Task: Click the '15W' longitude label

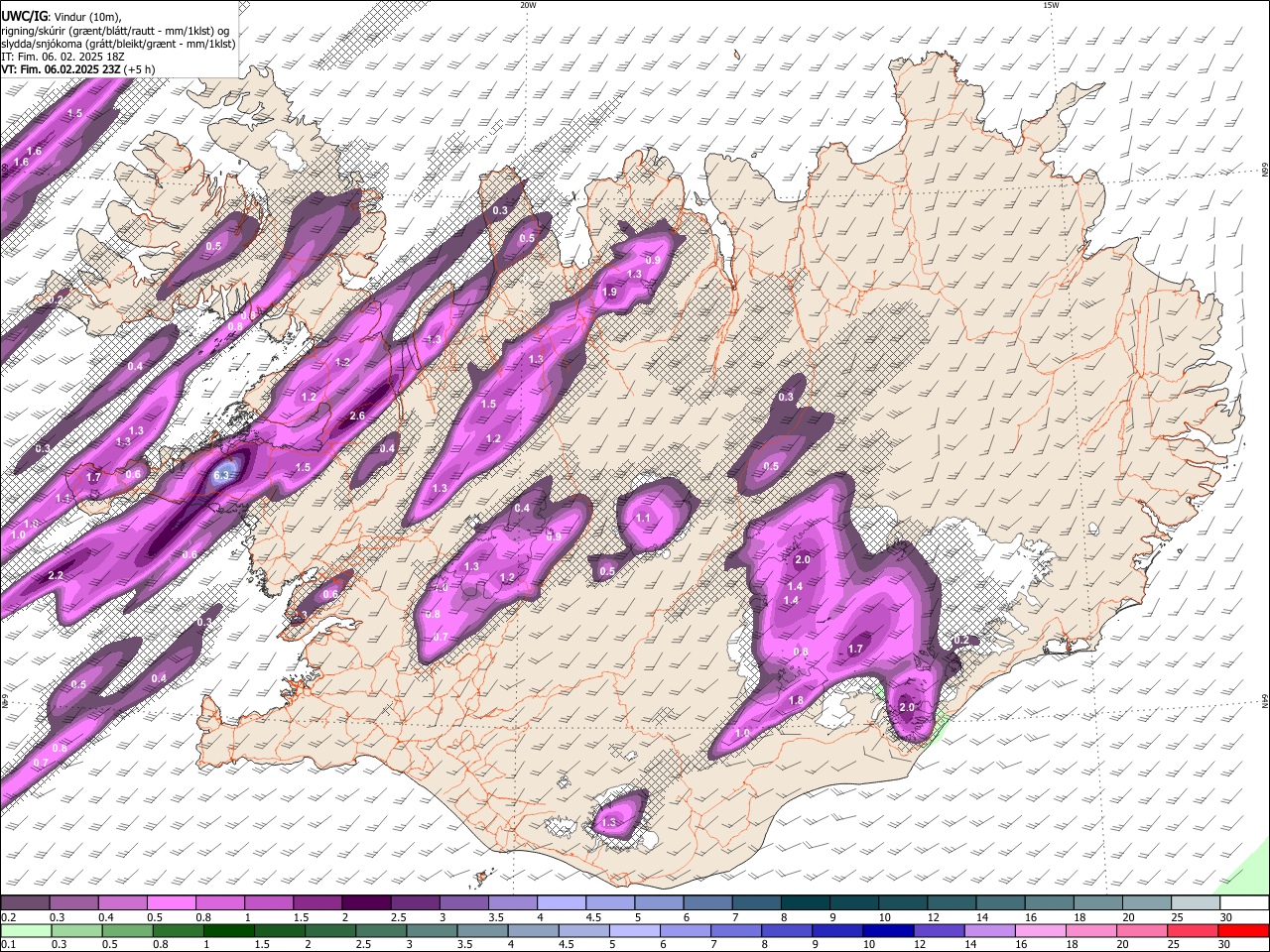Action: tap(1051, 5)
